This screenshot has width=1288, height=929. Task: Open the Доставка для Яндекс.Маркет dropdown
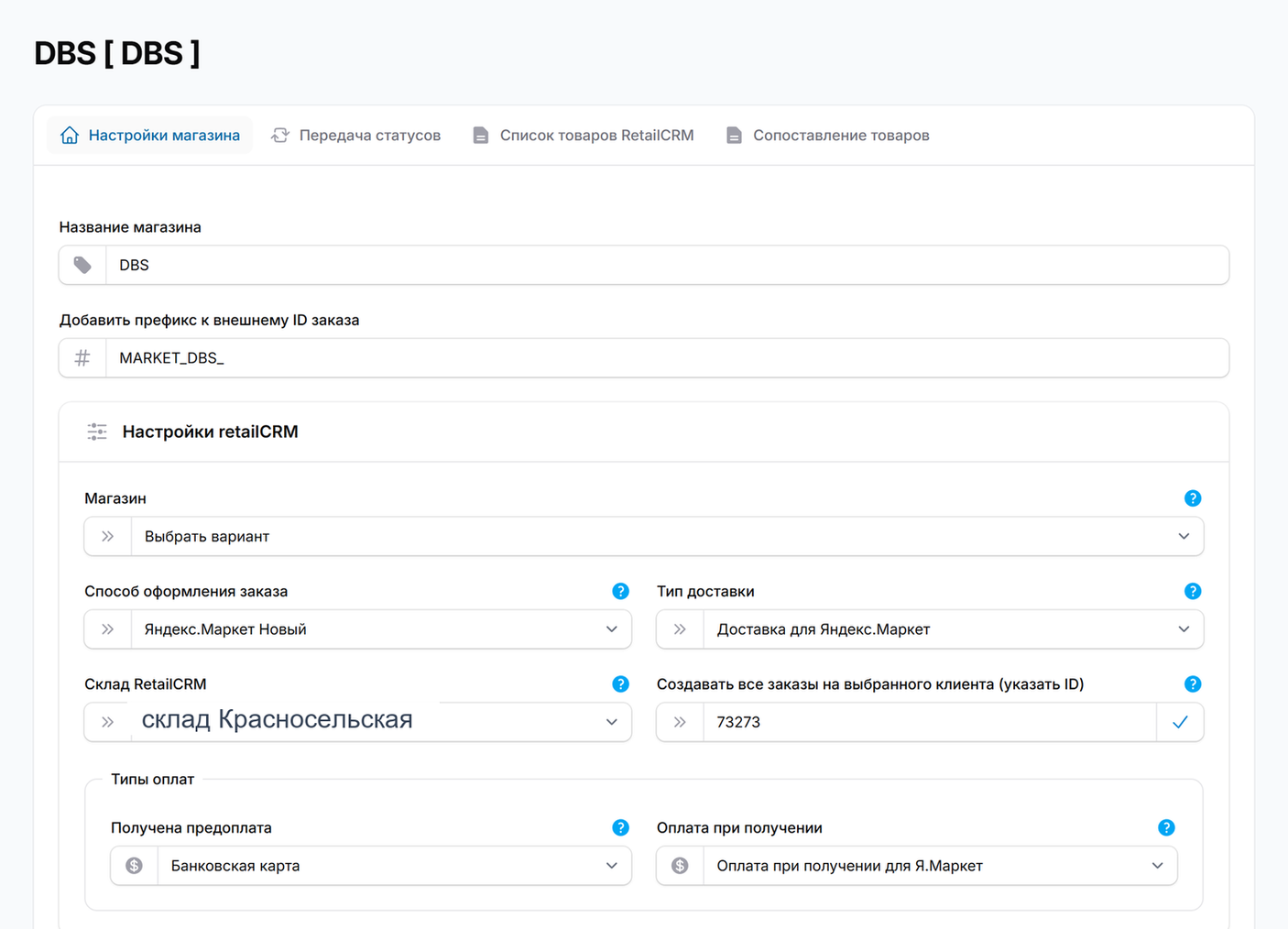(x=930, y=629)
